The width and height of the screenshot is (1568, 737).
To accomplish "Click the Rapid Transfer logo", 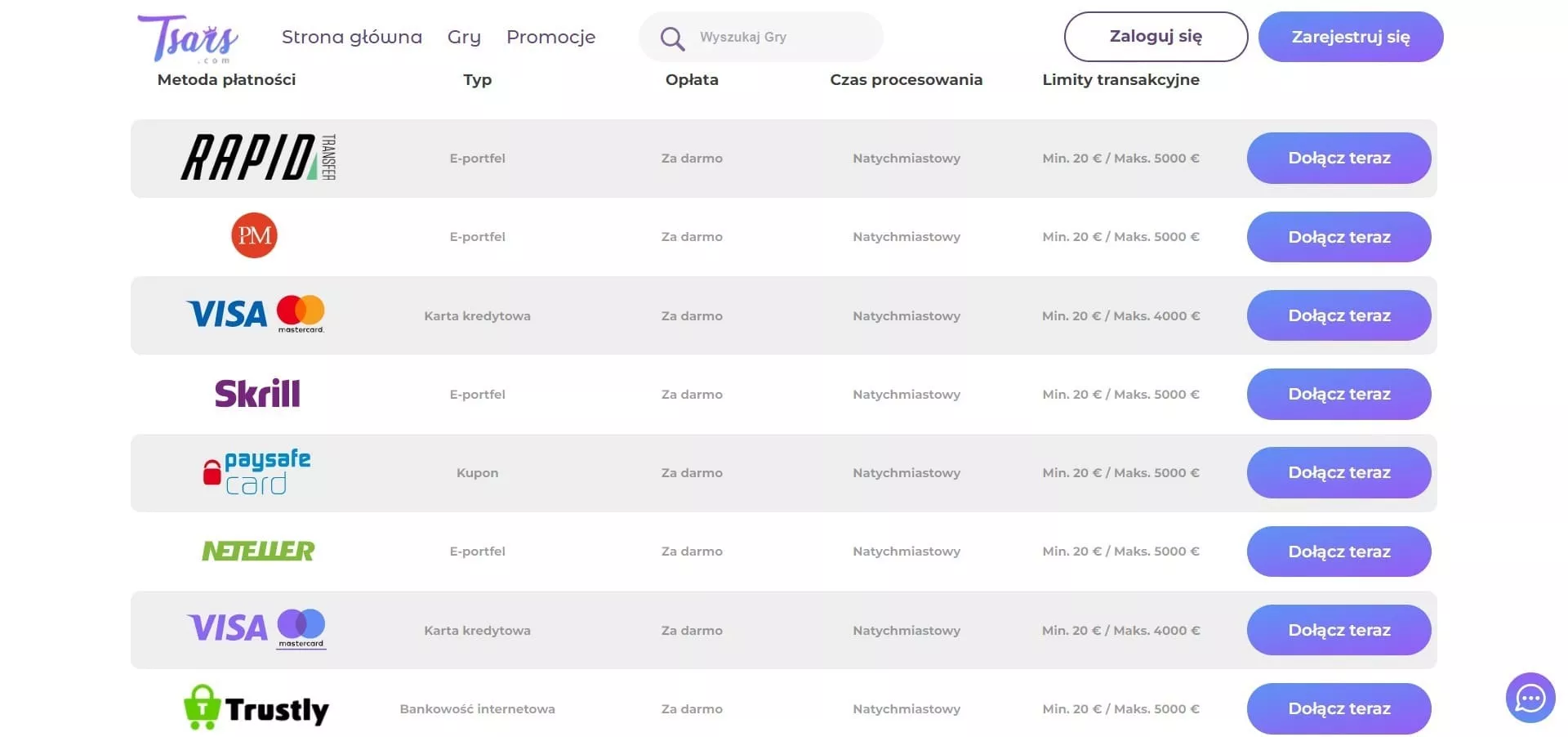I will pos(257,158).
